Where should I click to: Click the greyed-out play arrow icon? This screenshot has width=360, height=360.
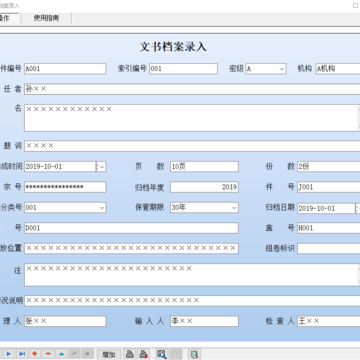pos(177,354)
